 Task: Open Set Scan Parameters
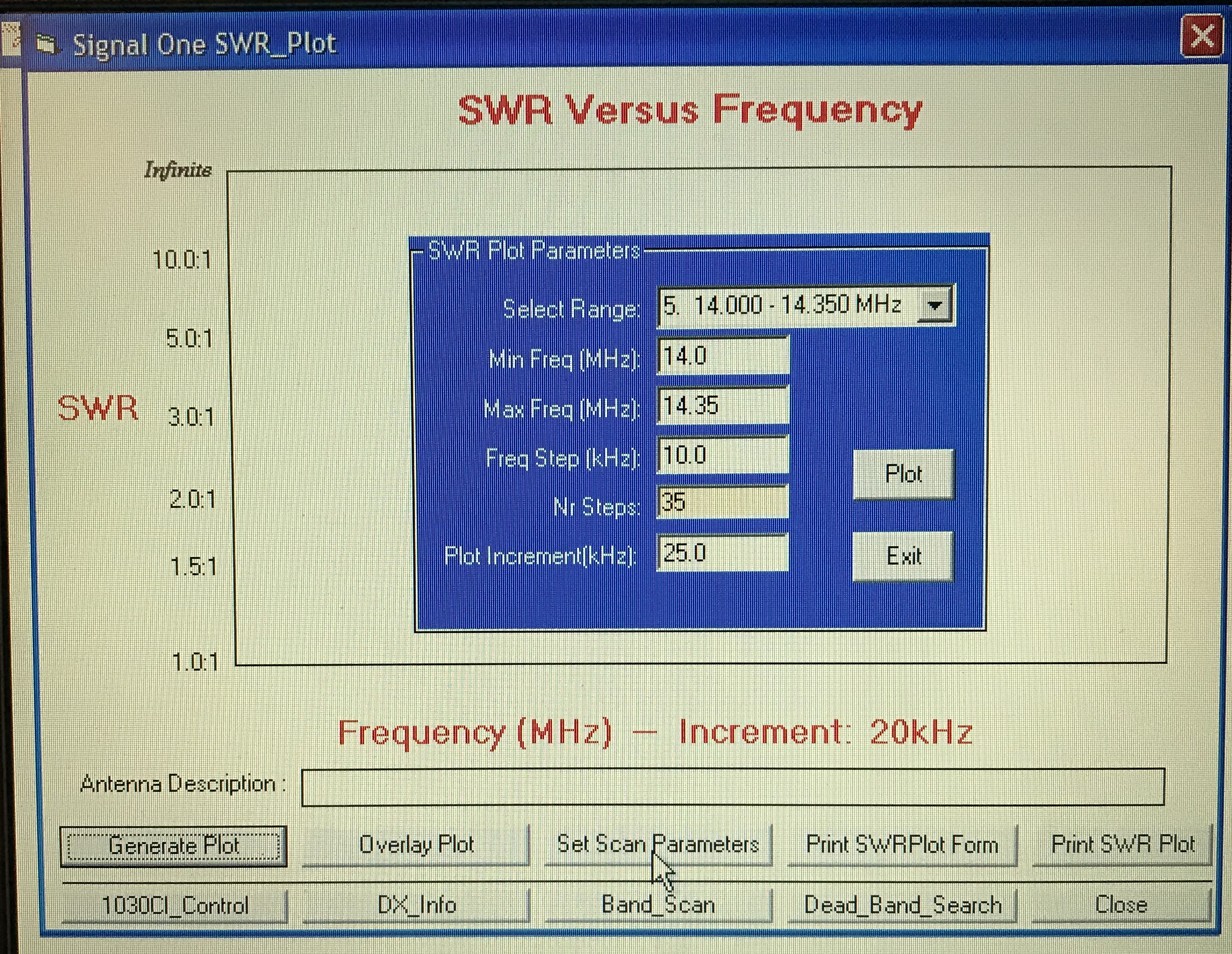point(658,844)
